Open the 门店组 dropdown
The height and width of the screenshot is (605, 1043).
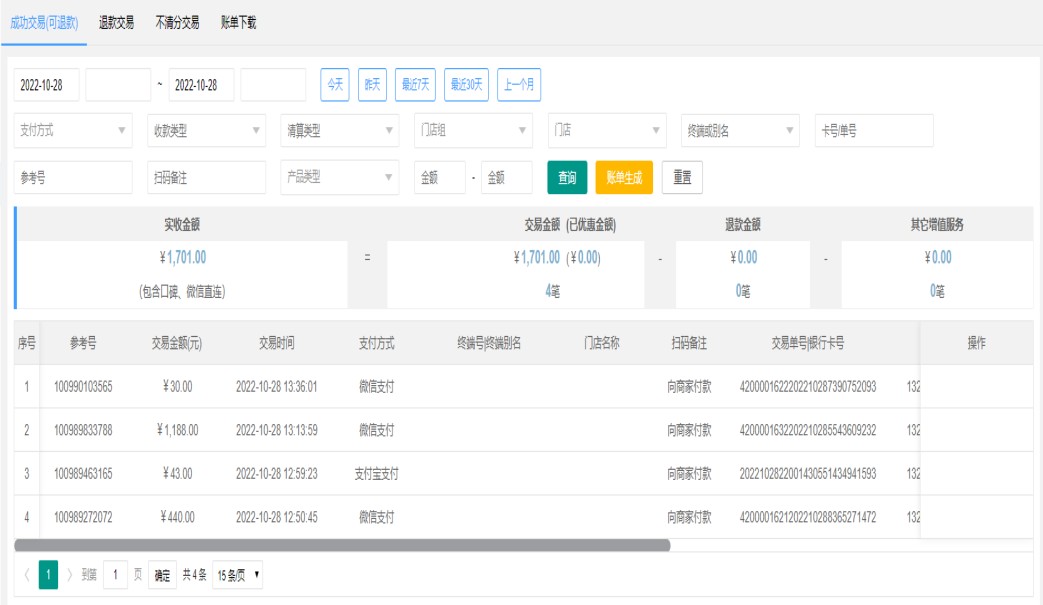click(x=473, y=131)
